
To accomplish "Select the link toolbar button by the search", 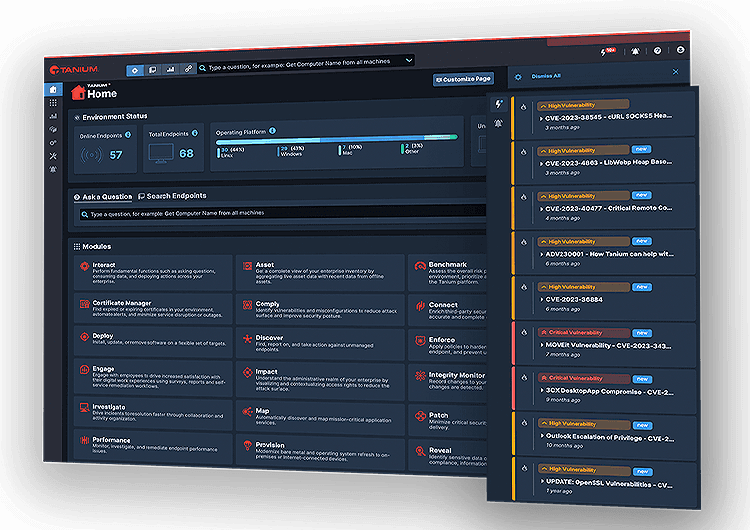I will pos(188,69).
